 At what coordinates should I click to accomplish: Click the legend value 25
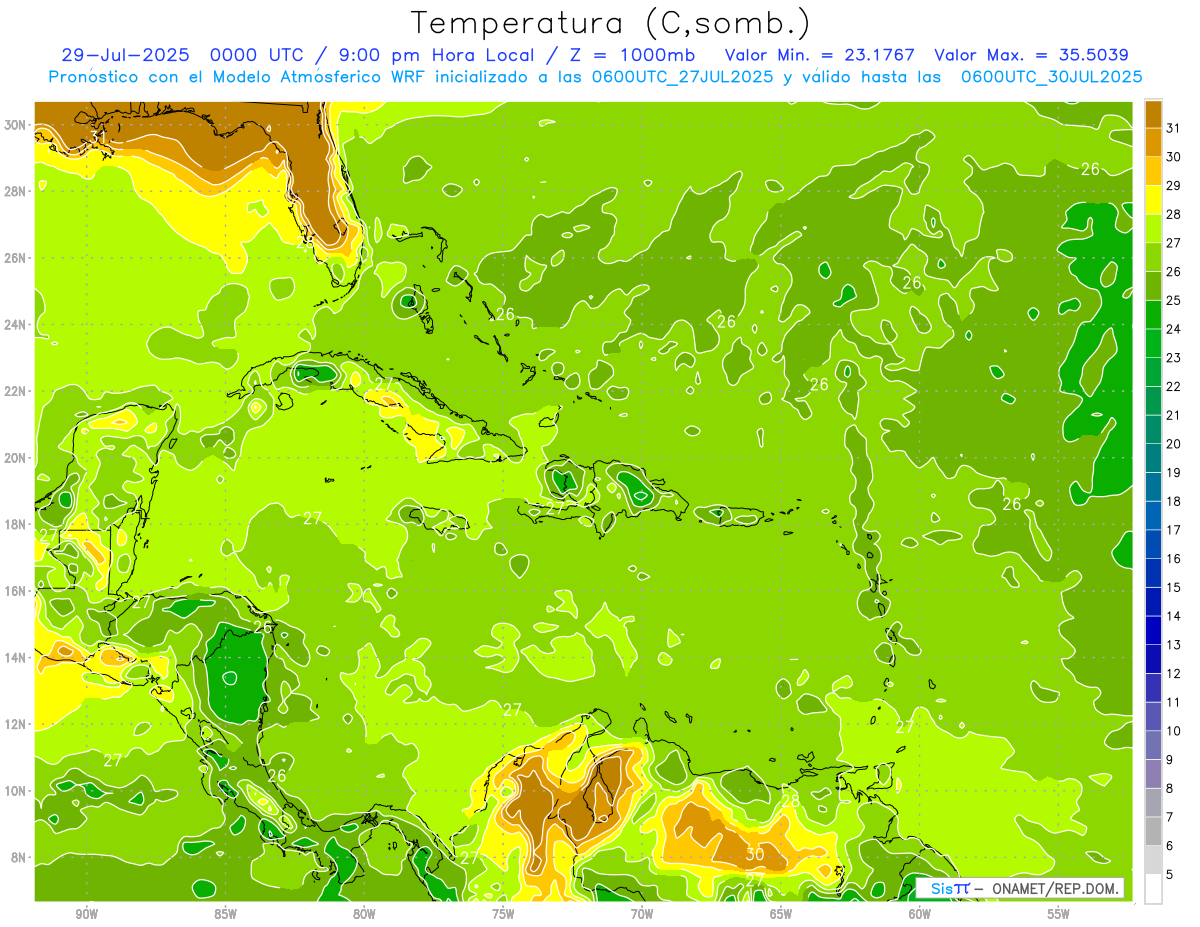tap(1174, 300)
